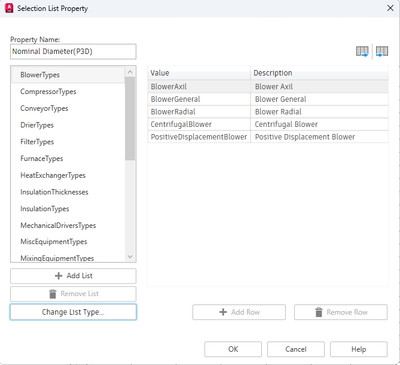Select the CentrifugalBlower value cell
Image resolution: width=400 pixels, height=365 pixels.
pyautogui.click(x=199, y=124)
